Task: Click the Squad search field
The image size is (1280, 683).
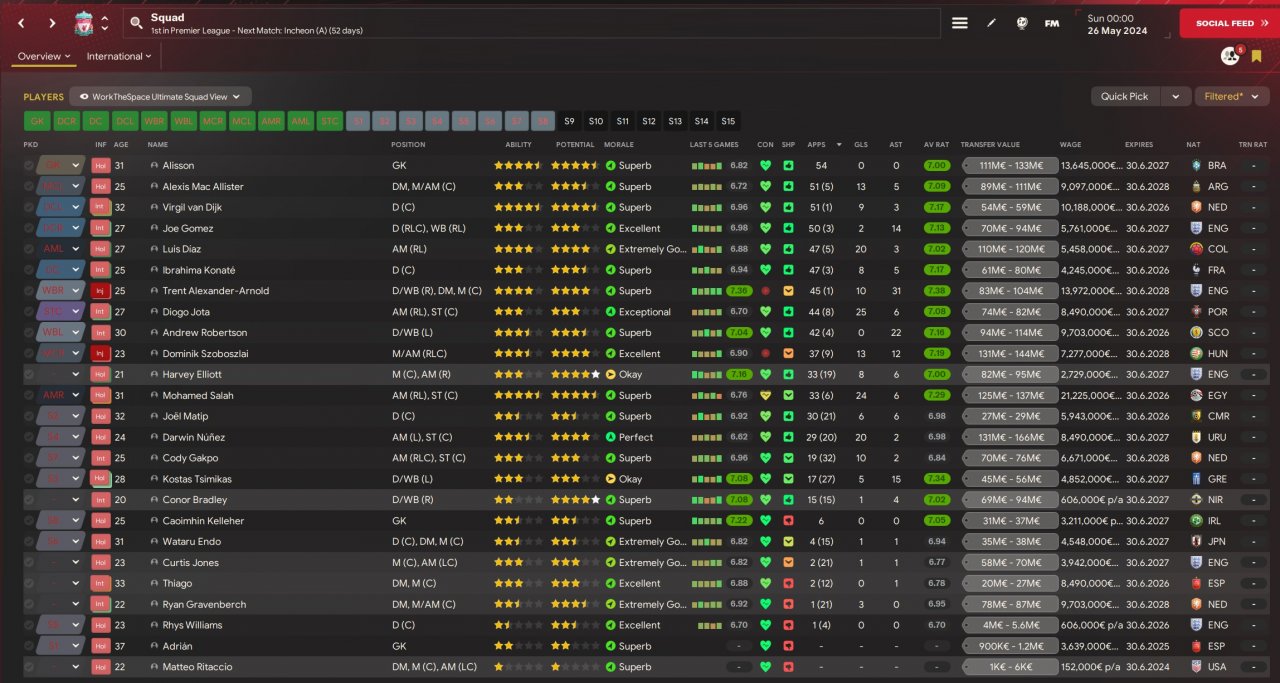Action: 532,23
